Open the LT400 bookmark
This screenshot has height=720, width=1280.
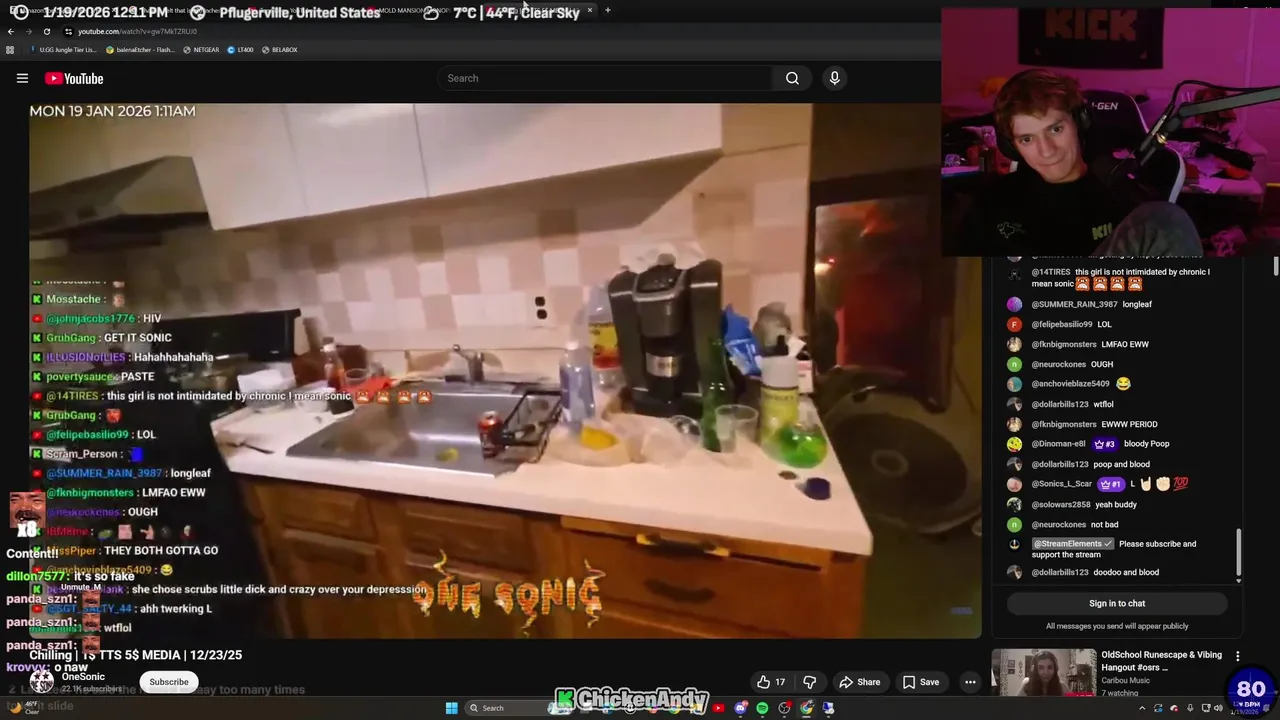(x=240, y=49)
